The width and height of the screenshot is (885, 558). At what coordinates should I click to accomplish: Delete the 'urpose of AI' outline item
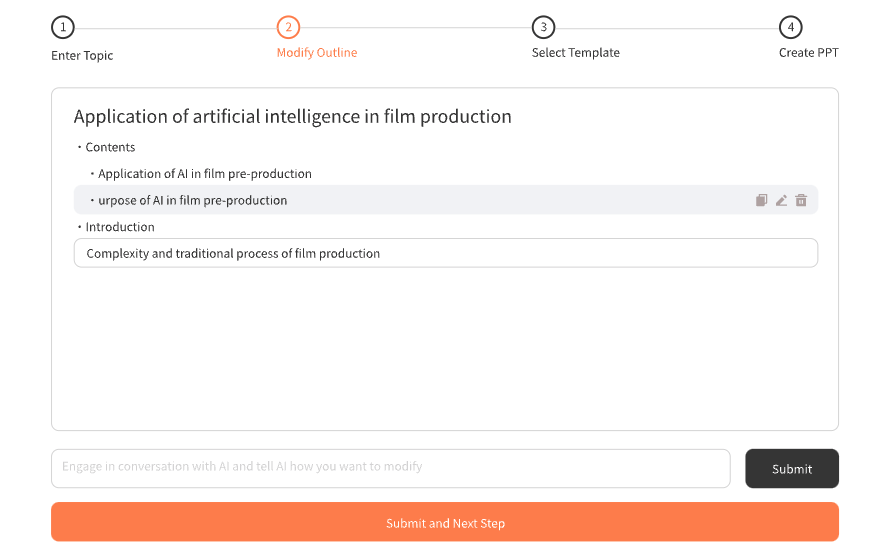[x=801, y=200]
